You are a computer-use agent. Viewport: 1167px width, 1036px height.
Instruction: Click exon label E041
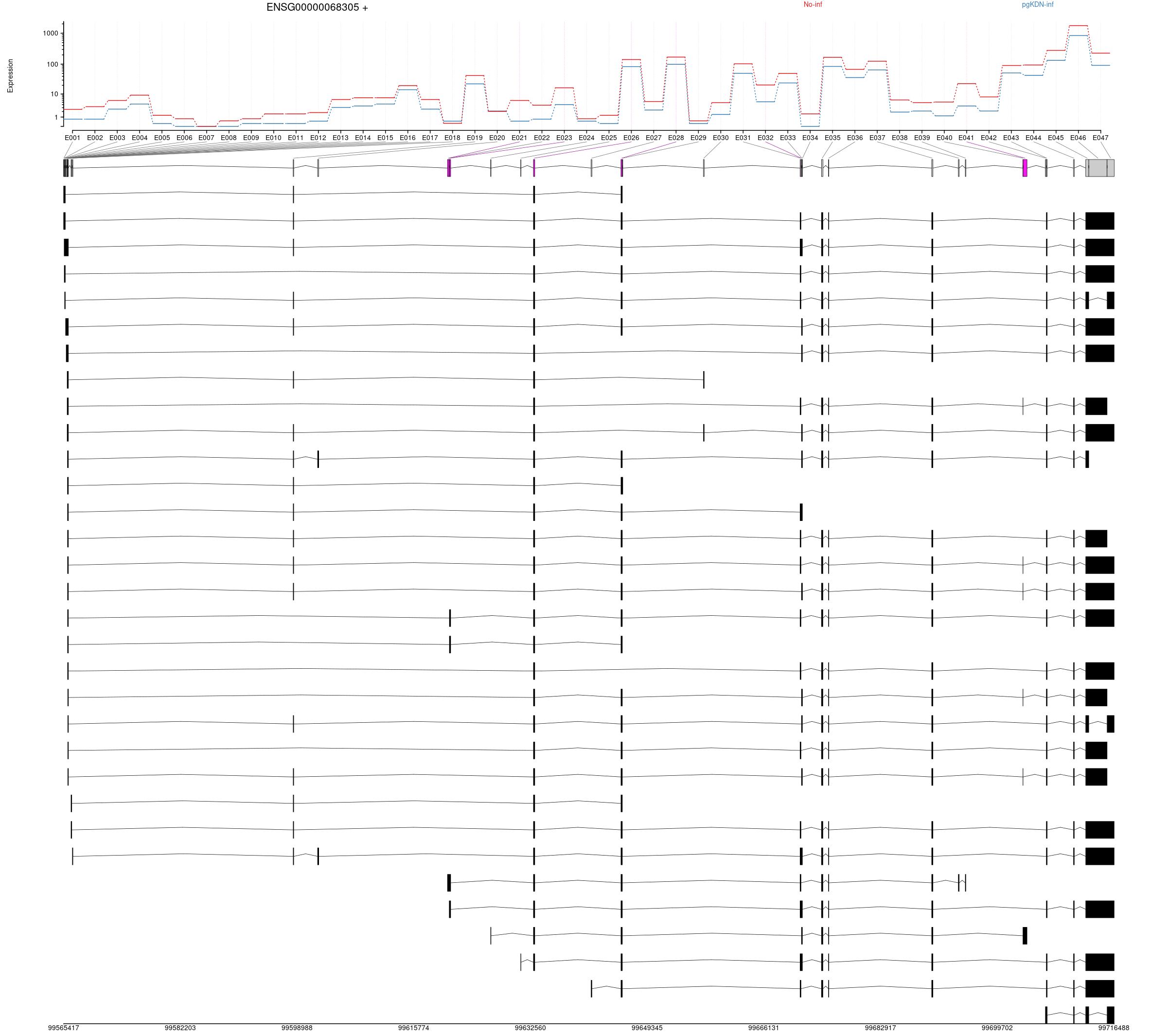pos(966,138)
